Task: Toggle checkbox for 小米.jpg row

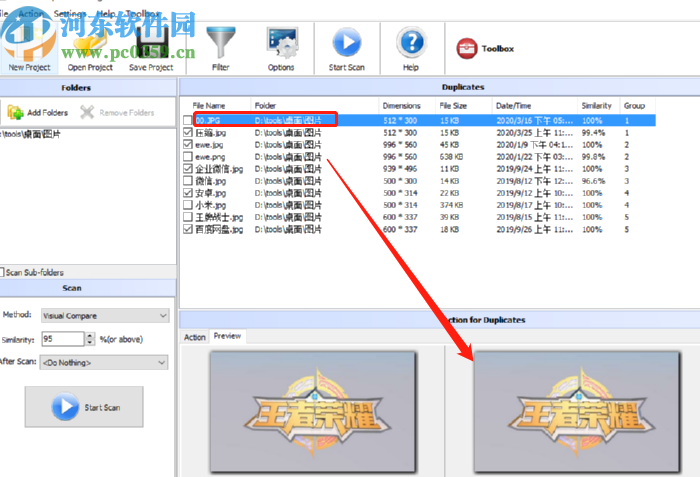Action: 188,205
